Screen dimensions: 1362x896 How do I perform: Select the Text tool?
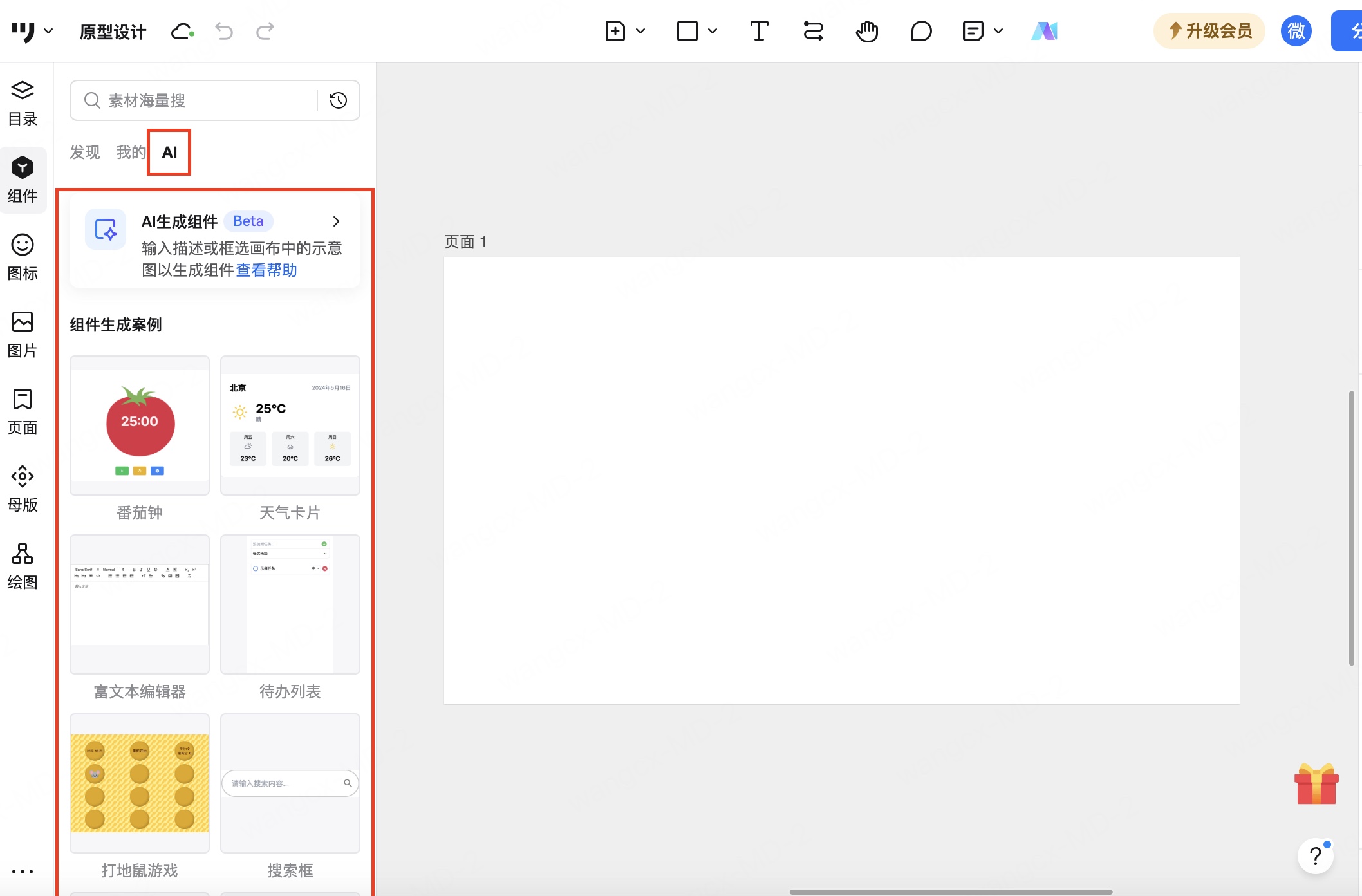tap(760, 31)
